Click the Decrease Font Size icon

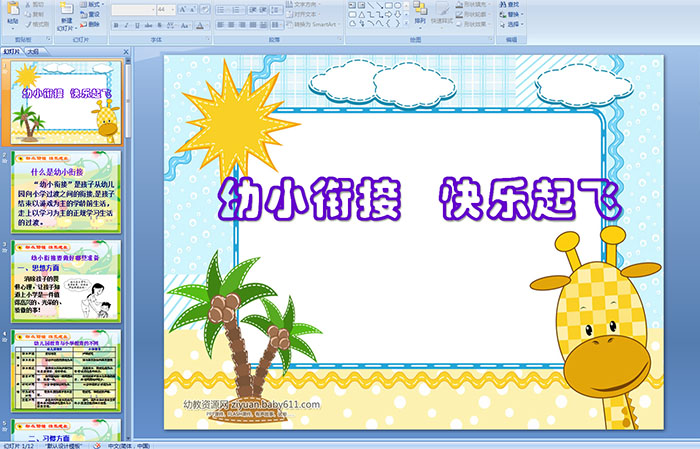[193, 9]
